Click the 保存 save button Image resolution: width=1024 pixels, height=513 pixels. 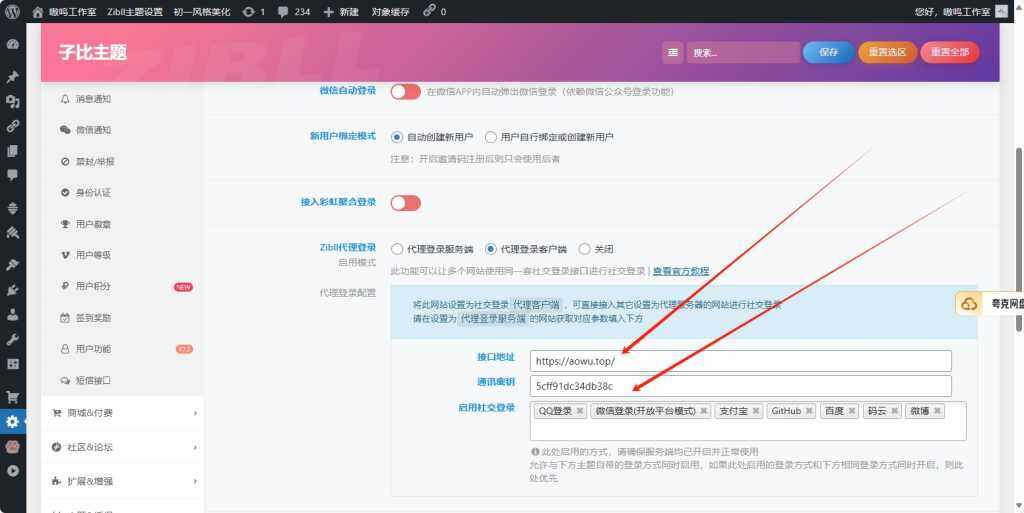click(828, 52)
